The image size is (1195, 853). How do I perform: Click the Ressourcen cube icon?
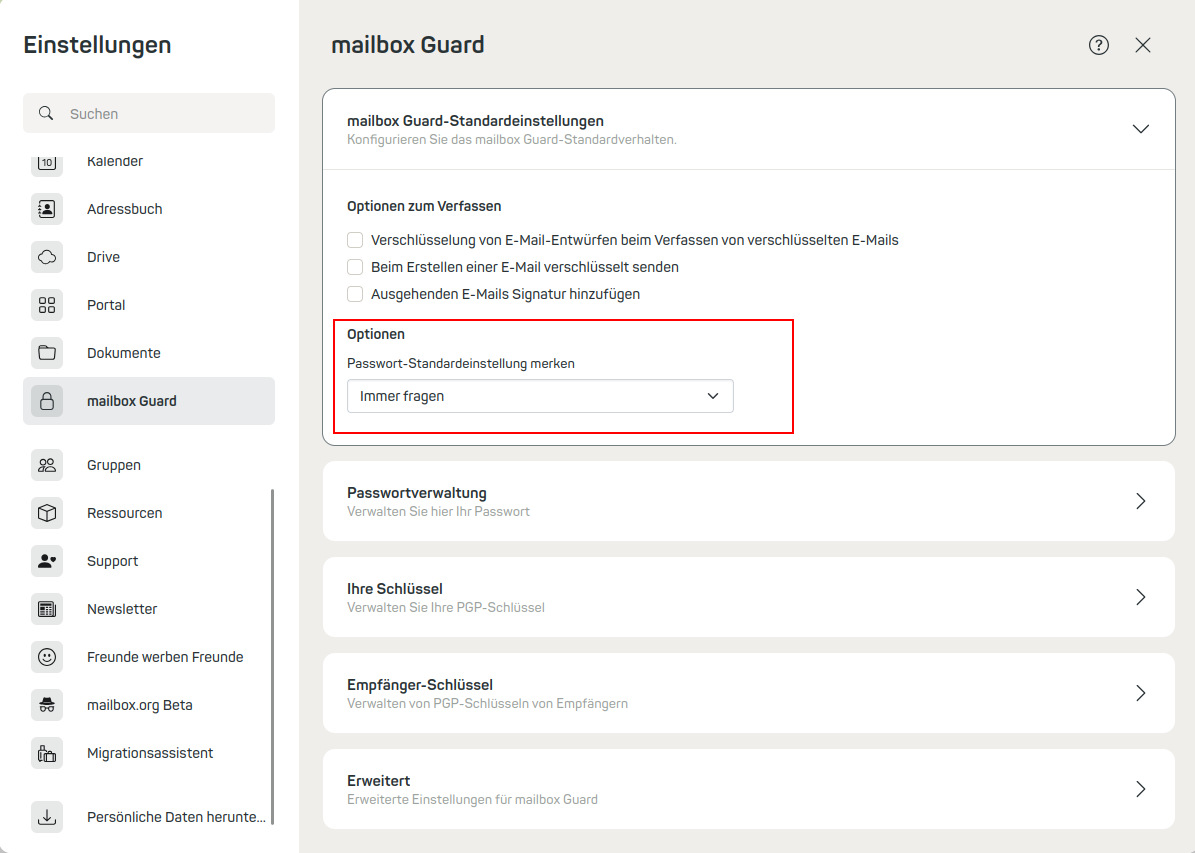tap(47, 513)
